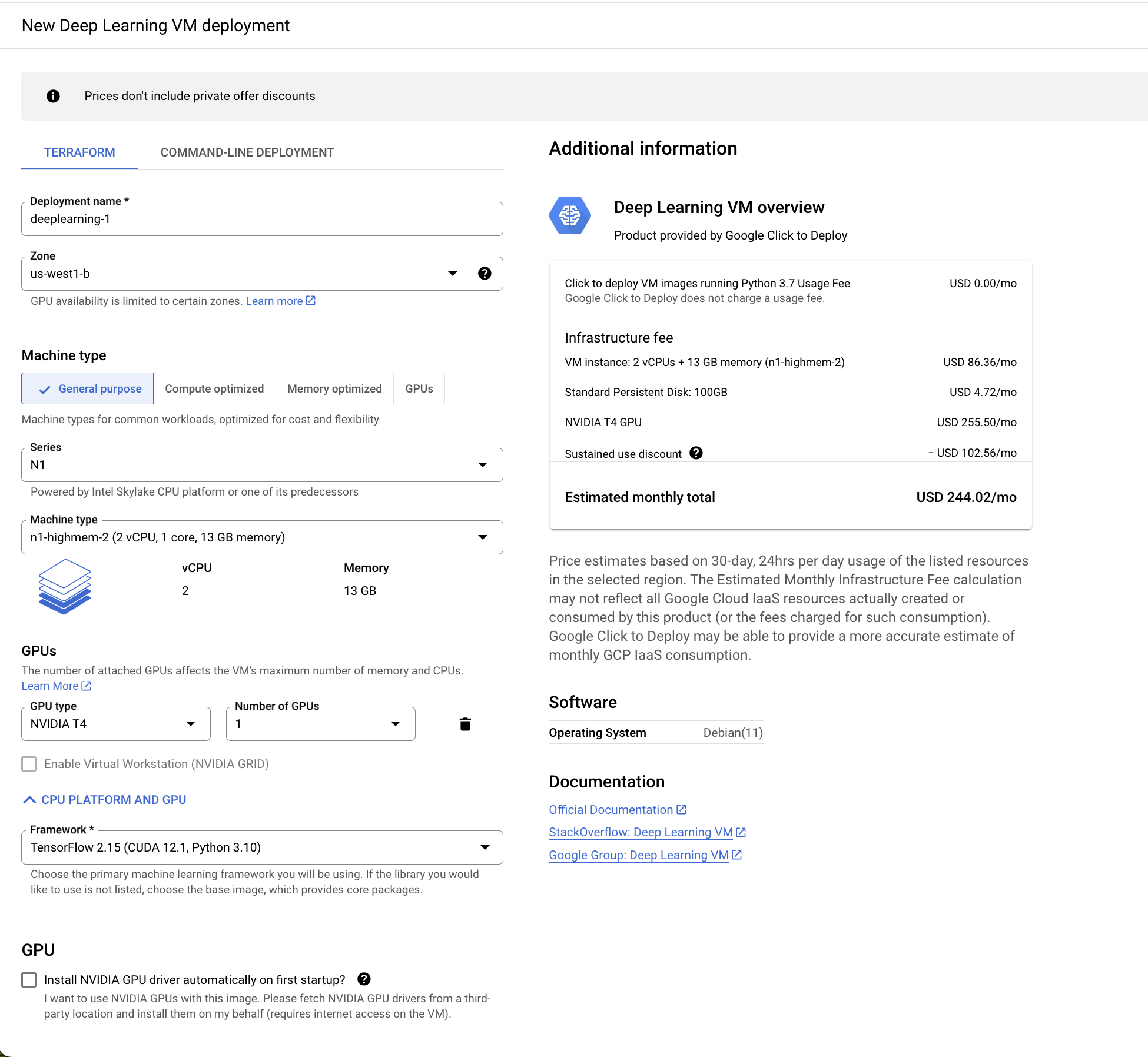
Task: Click the Deep Learning VM brain logo
Action: pyautogui.click(x=569, y=215)
